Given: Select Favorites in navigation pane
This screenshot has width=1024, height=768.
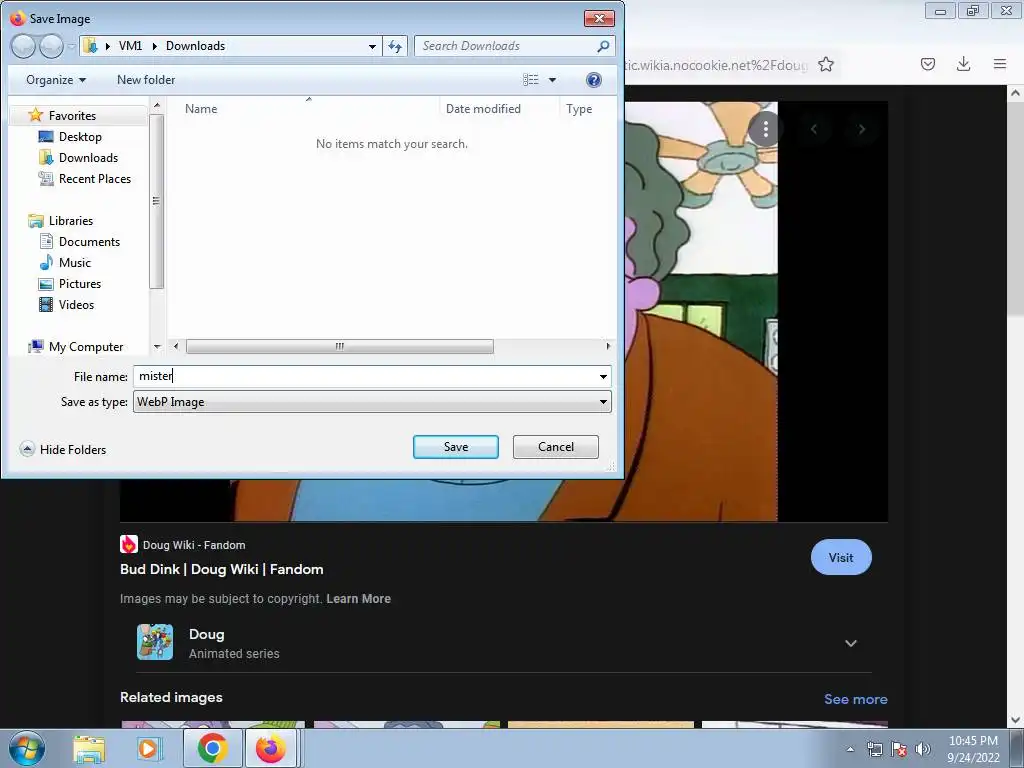Looking at the screenshot, I should [x=72, y=116].
